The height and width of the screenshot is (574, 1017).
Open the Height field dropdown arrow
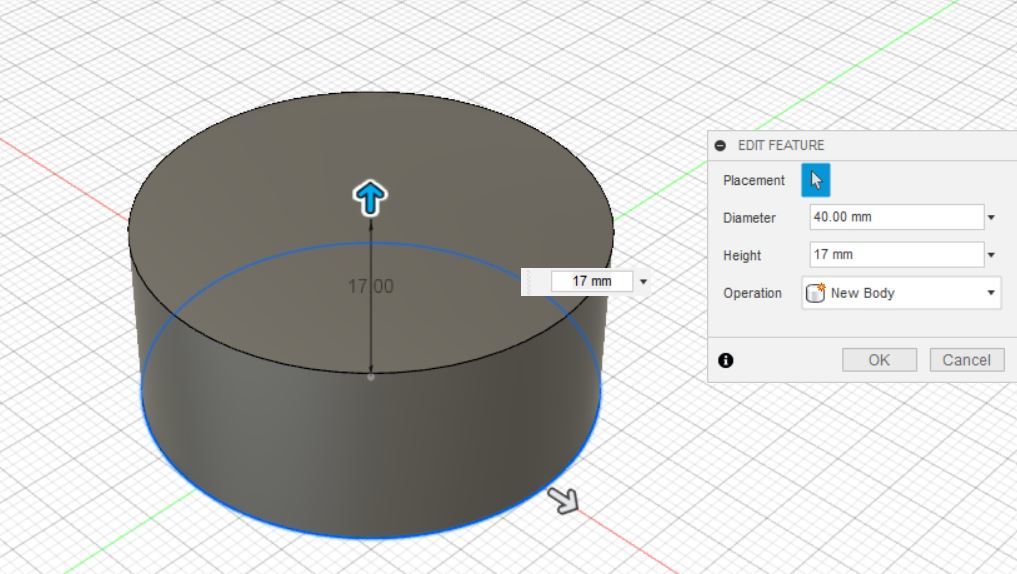[x=991, y=255]
